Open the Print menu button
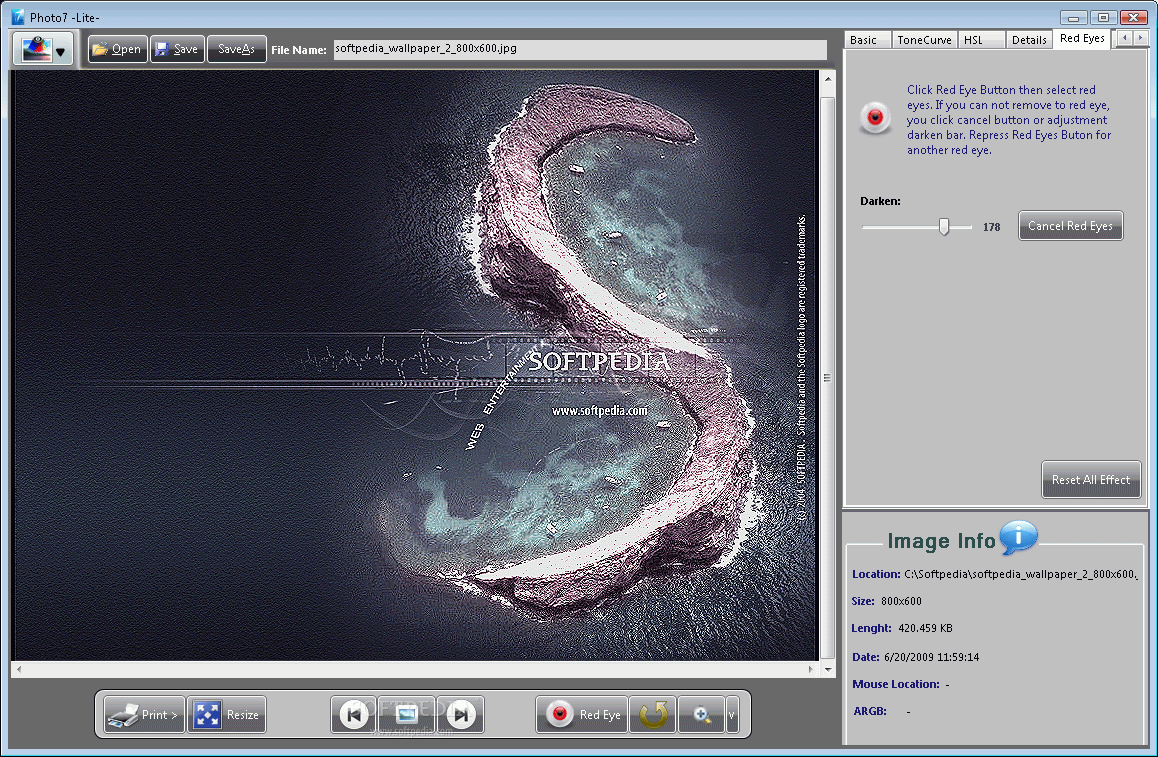The image size is (1158, 757). [x=143, y=715]
